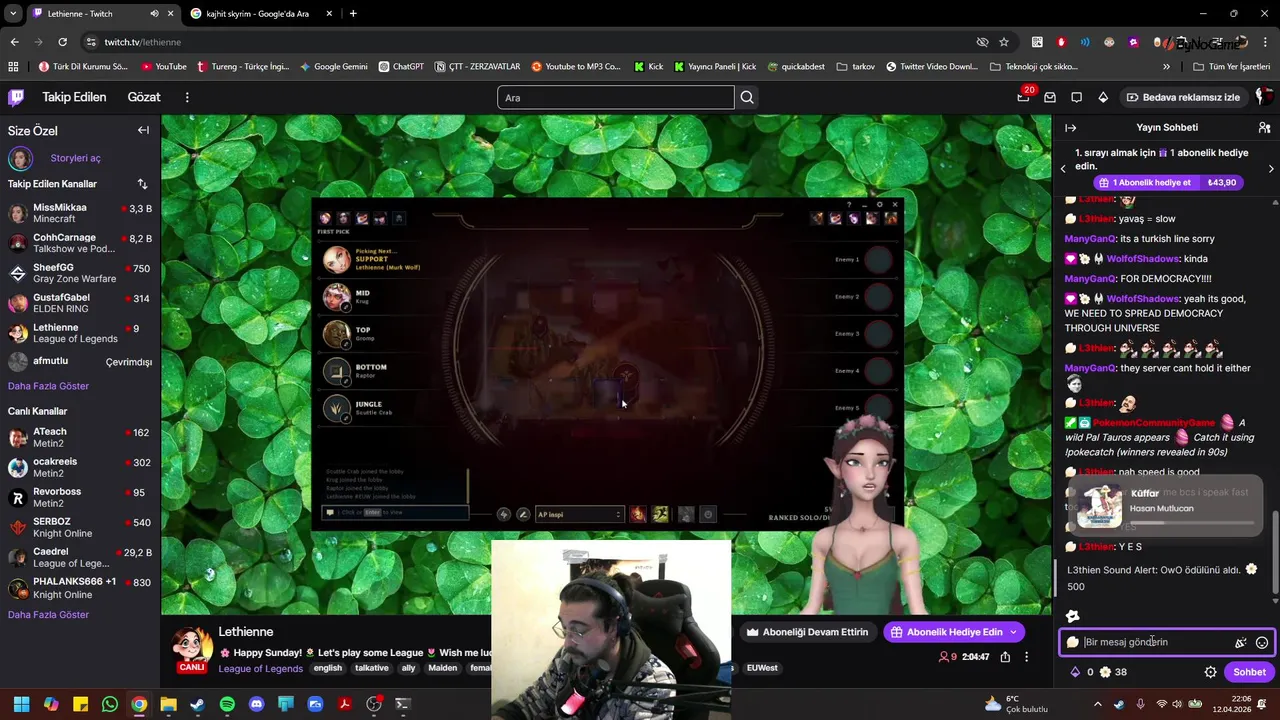Image resolution: width=1280 pixels, height=720 pixels.
Task: Click the search magnifier button
Action: (747, 97)
